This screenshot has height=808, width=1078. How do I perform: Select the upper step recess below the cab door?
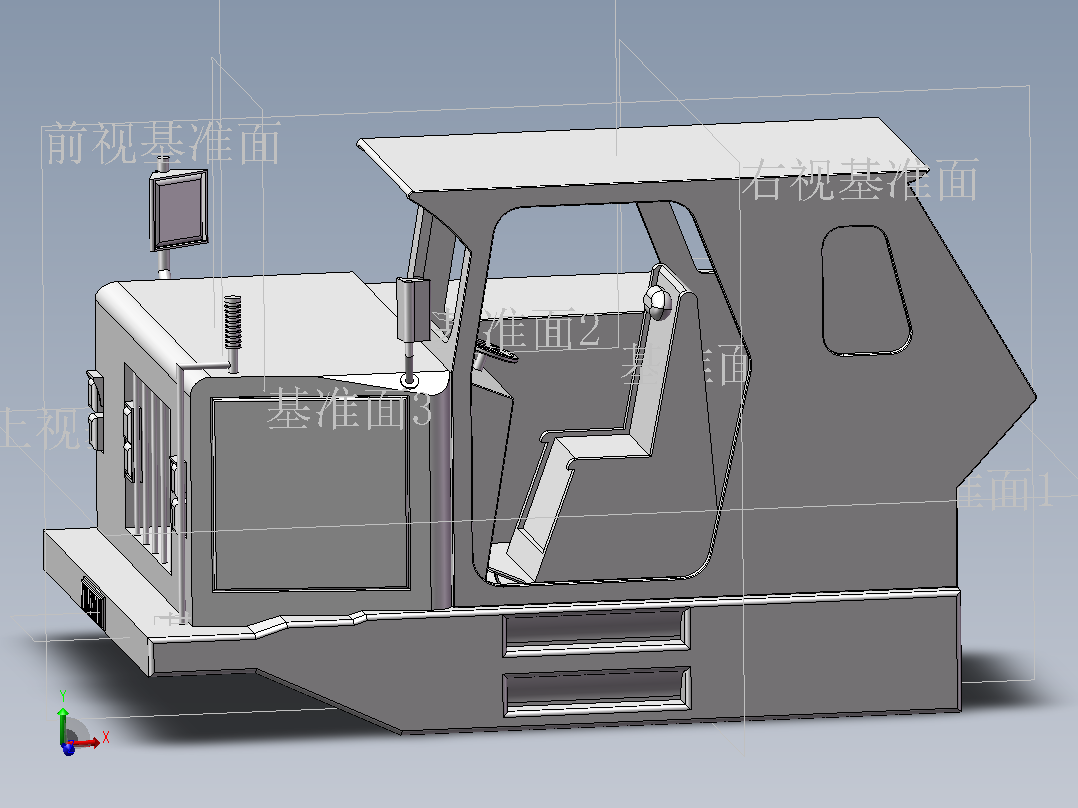595,631
